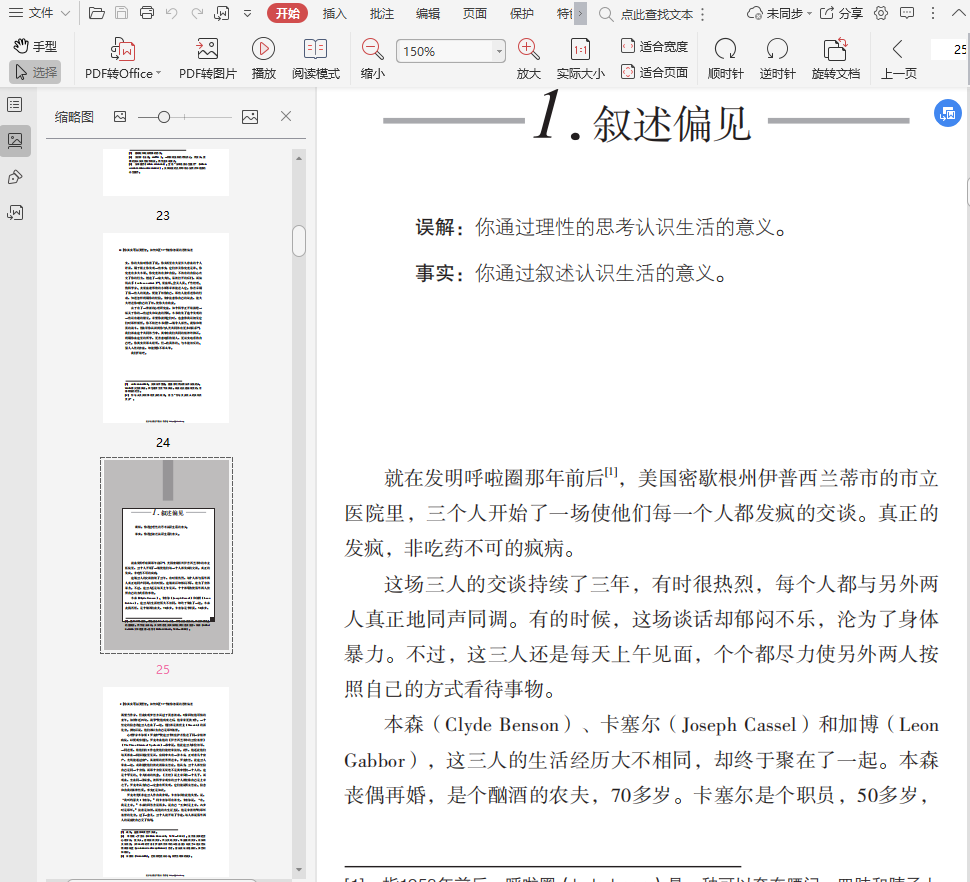Click the 放大 zoom in icon
The width and height of the screenshot is (970, 882).
click(528, 49)
